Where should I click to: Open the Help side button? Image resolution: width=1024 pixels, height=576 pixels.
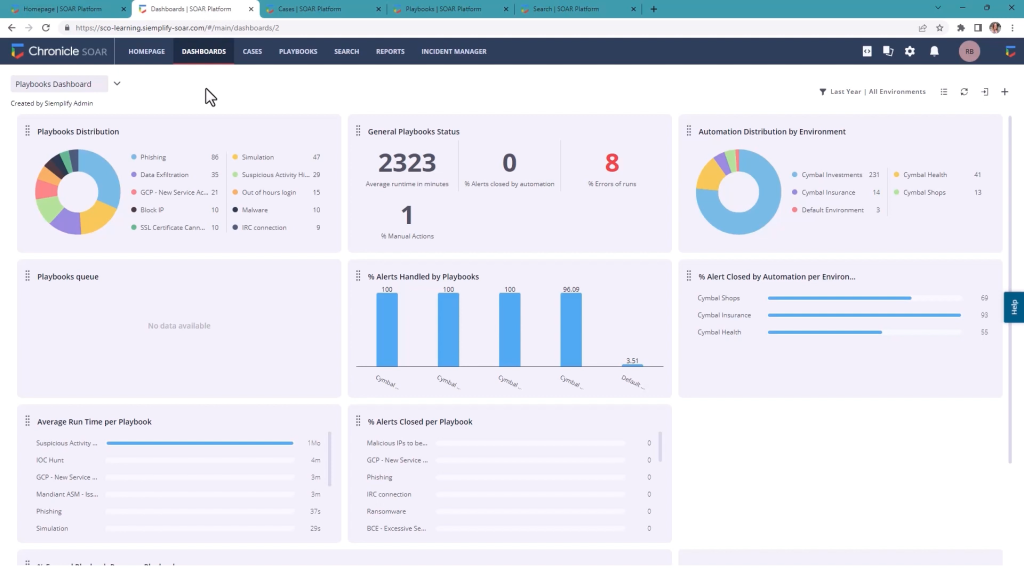(1014, 307)
